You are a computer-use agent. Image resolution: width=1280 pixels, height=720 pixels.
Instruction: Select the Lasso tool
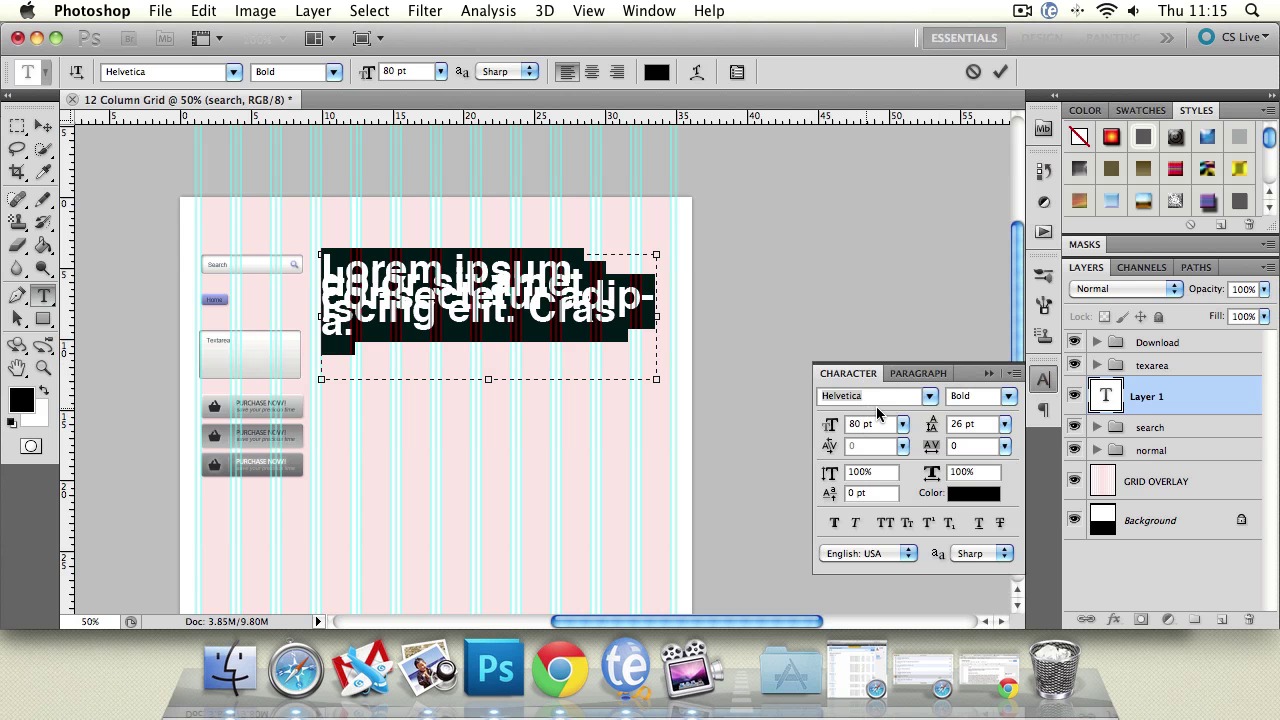click(17, 149)
